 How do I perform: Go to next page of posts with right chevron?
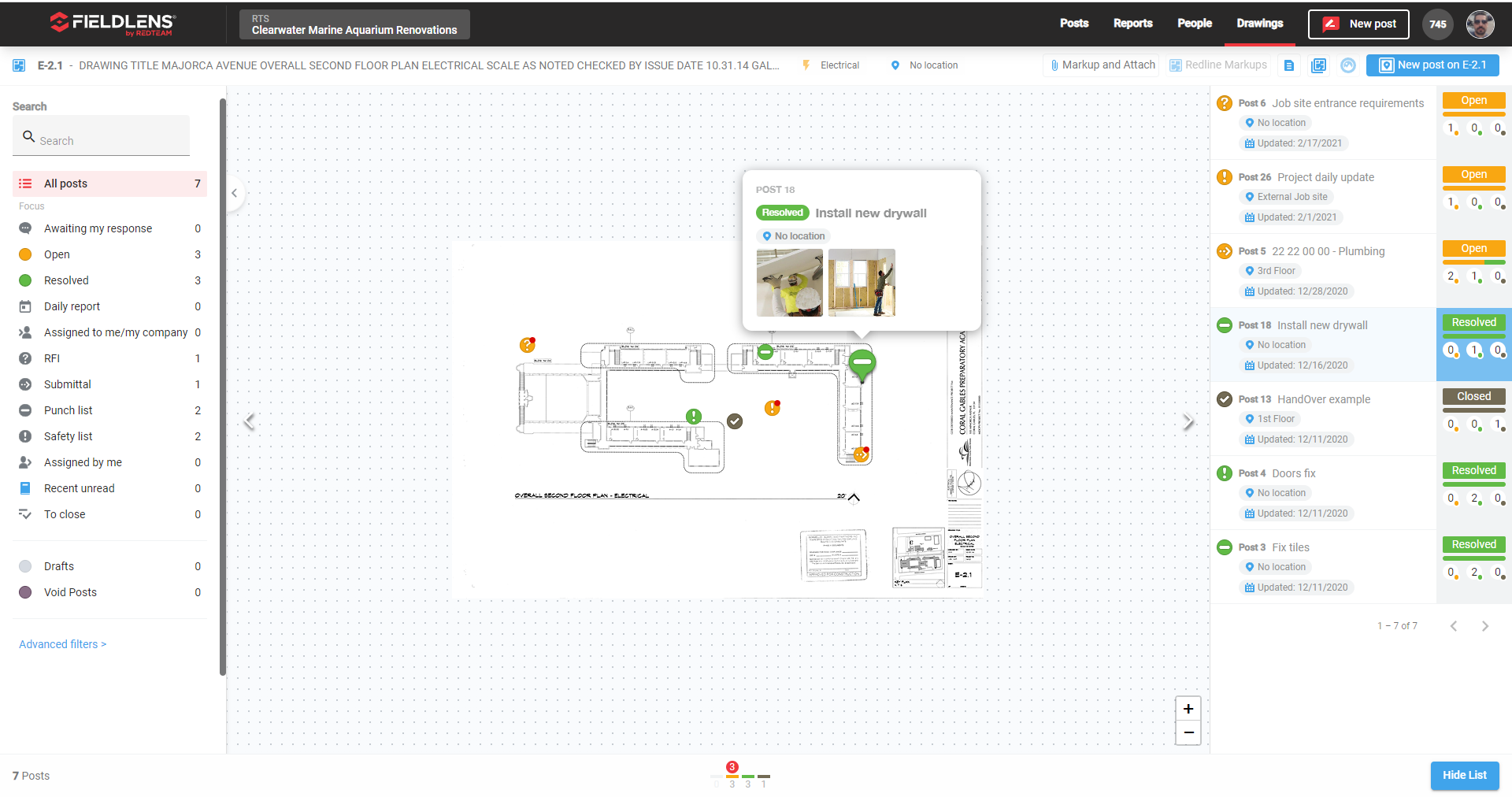[1485, 625]
